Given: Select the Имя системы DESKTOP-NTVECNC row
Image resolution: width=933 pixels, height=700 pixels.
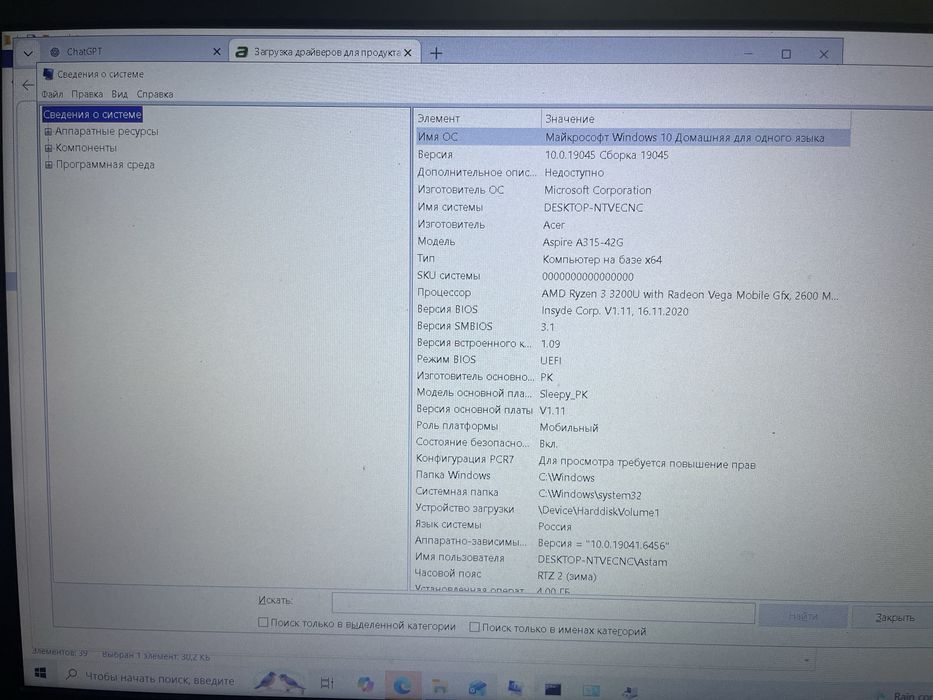Looking at the screenshot, I should (x=632, y=207).
